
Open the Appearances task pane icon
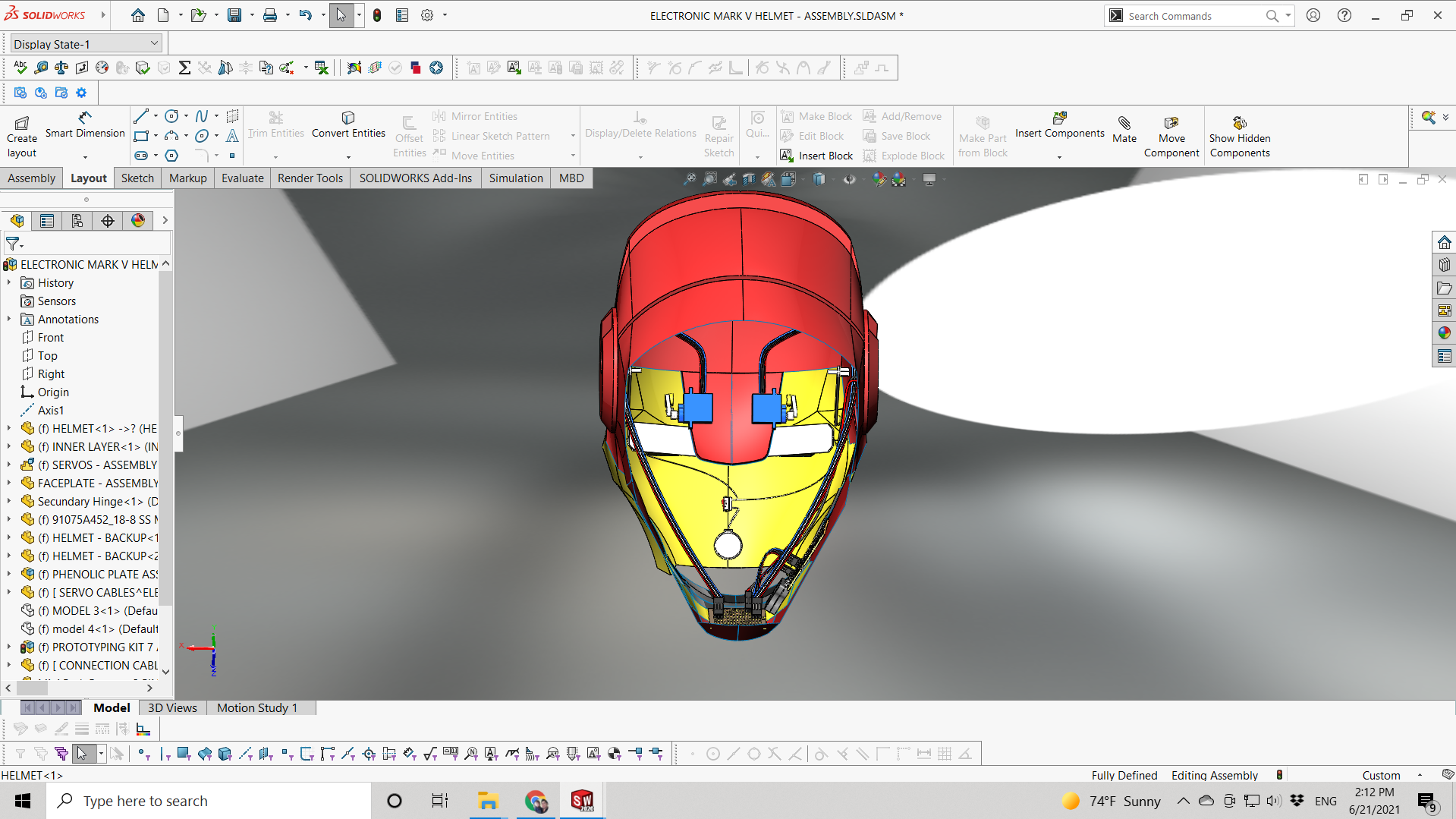(x=1444, y=333)
